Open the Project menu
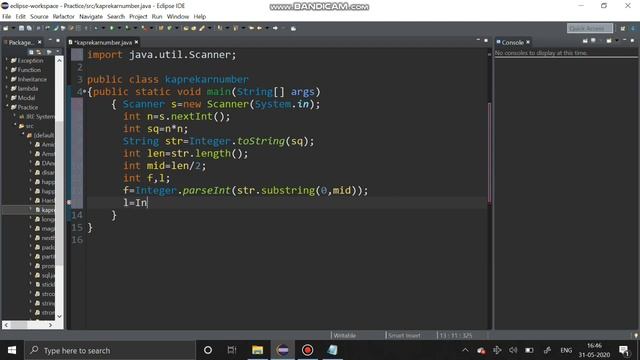 138,16
